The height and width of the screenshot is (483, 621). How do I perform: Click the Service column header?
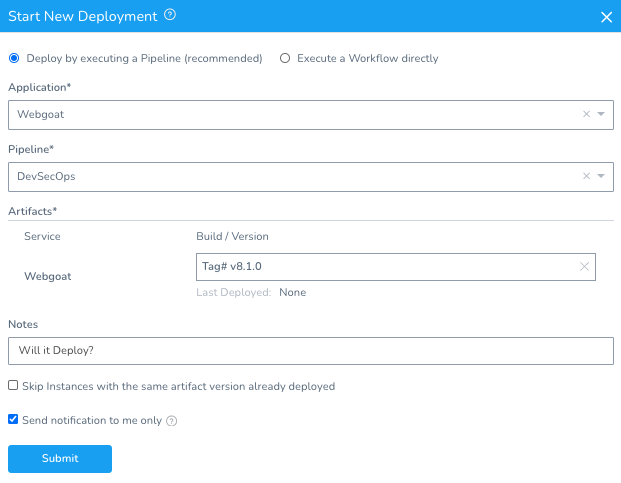click(x=42, y=236)
